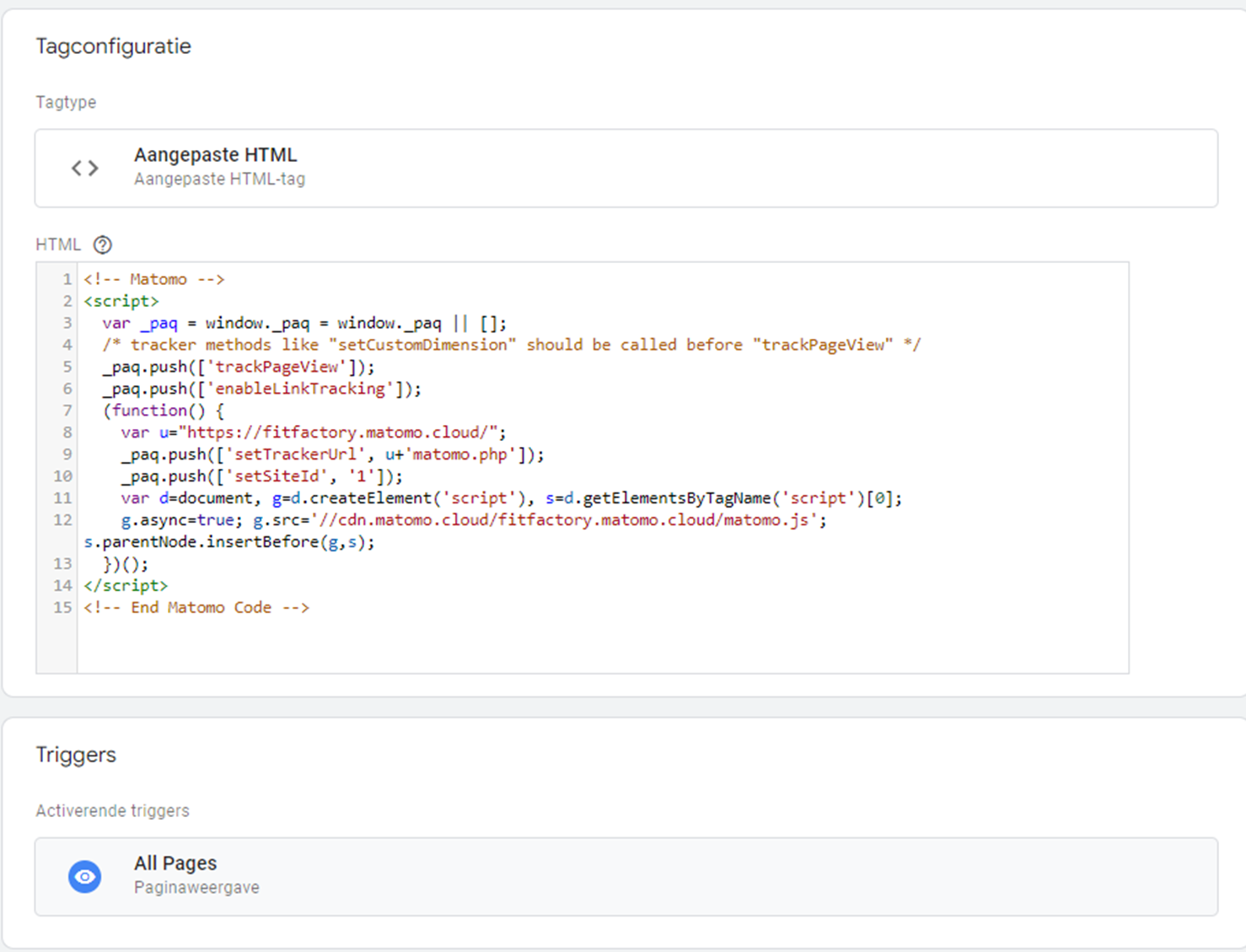Click the fitfactory.matomo.cloud URL string

pyautogui.click(x=338, y=433)
